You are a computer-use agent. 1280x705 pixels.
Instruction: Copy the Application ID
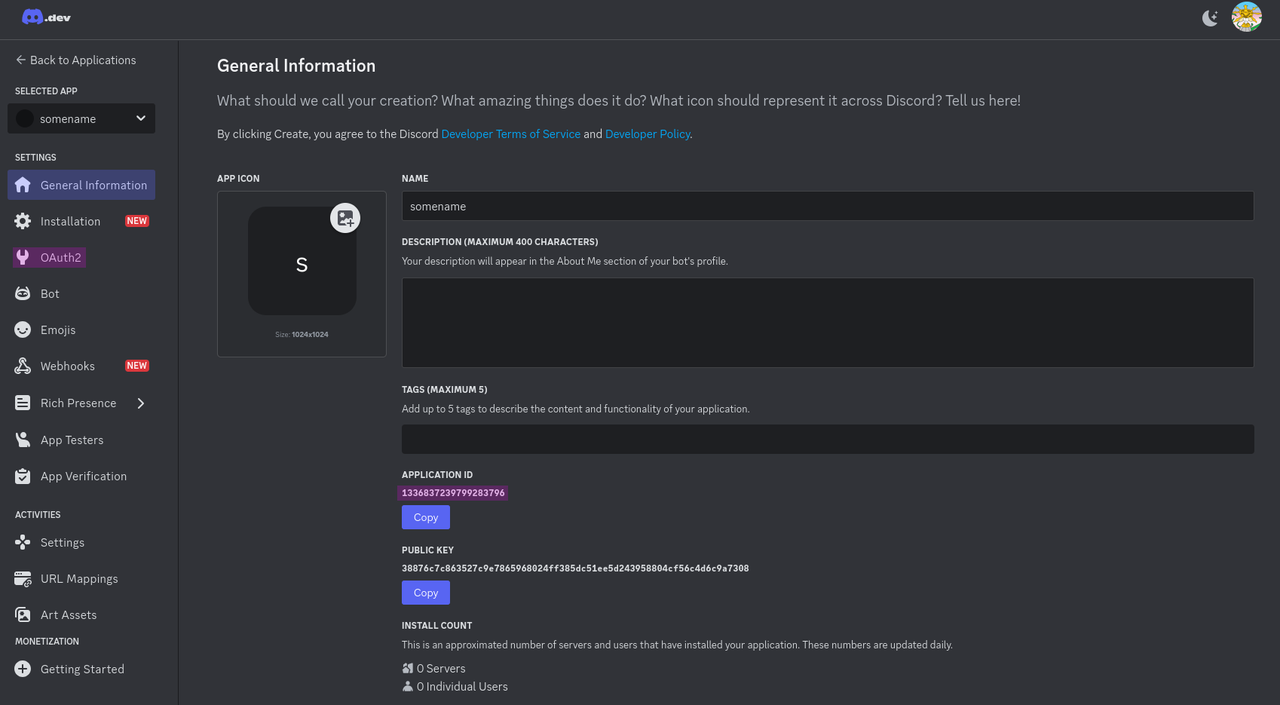(x=426, y=517)
